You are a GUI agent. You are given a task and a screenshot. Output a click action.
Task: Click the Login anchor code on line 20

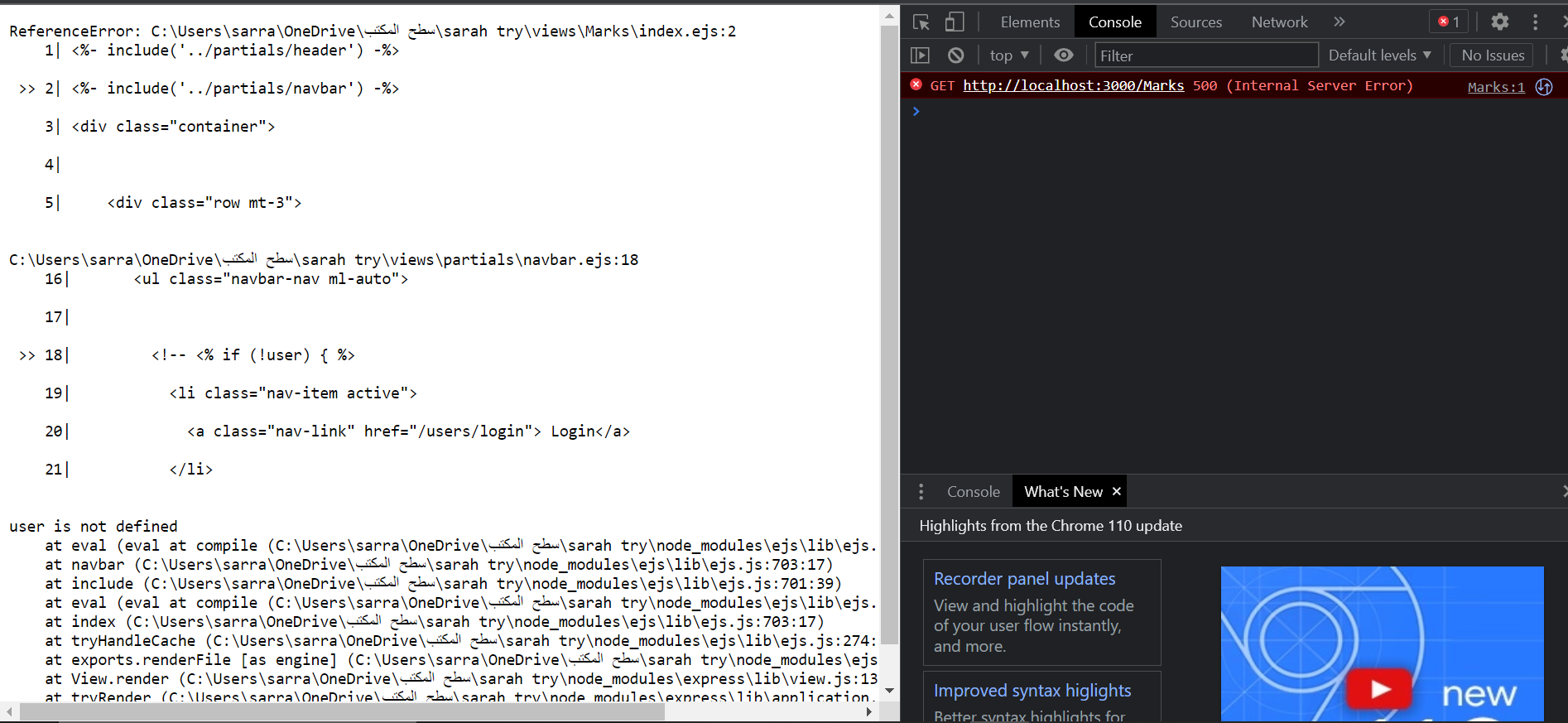pos(408,431)
